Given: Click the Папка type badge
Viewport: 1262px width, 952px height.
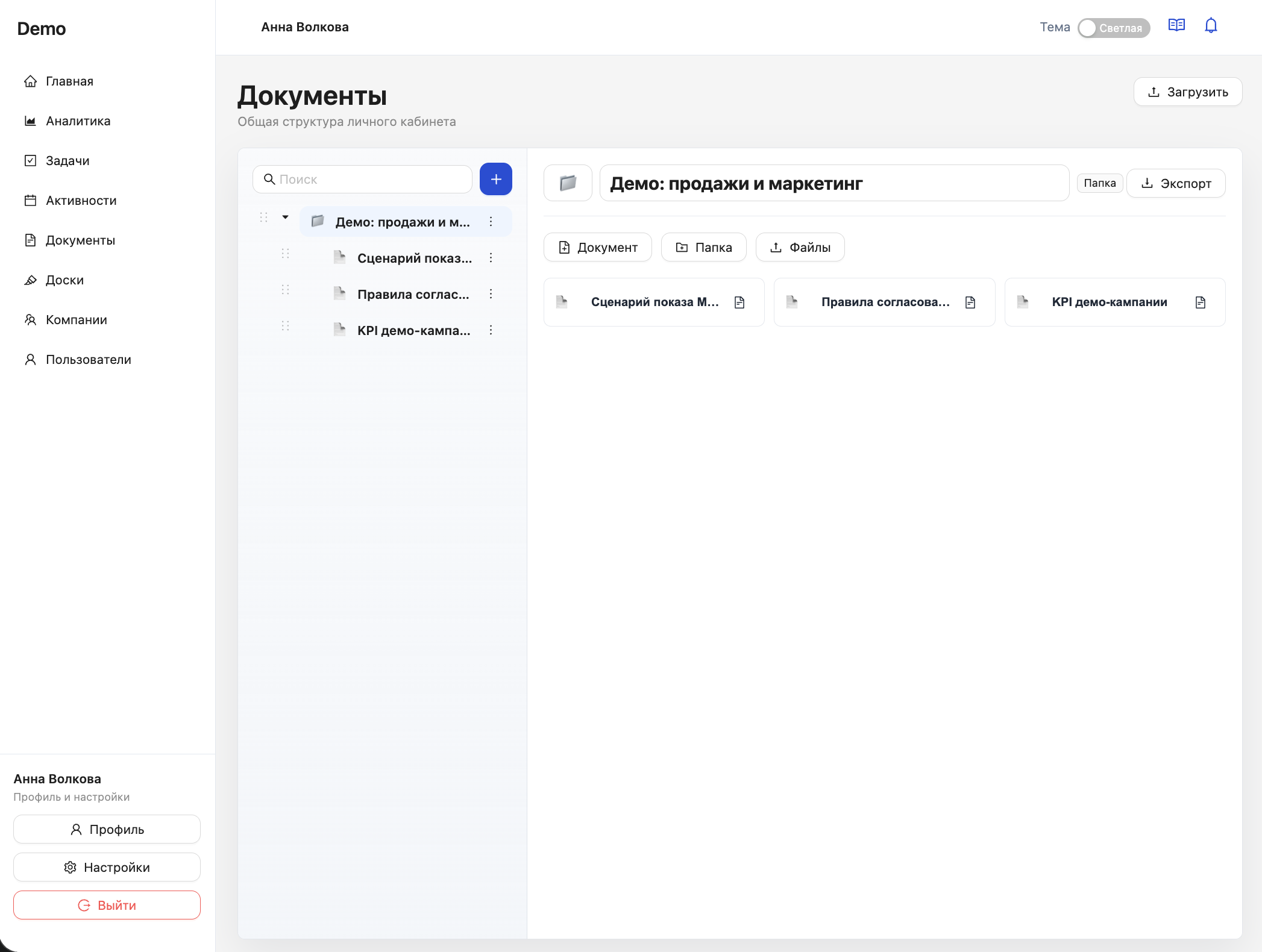Looking at the screenshot, I should coord(1100,183).
